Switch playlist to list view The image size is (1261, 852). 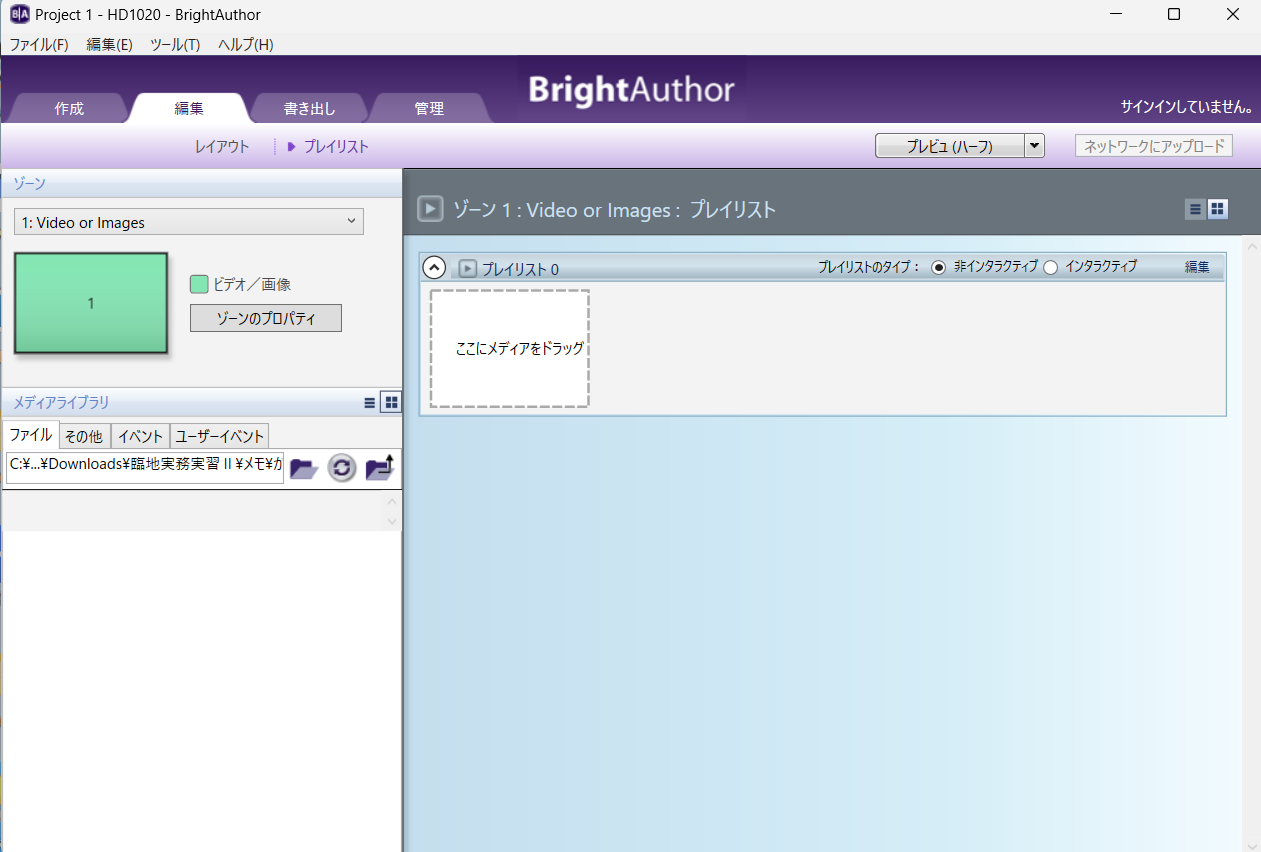[x=1194, y=209]
